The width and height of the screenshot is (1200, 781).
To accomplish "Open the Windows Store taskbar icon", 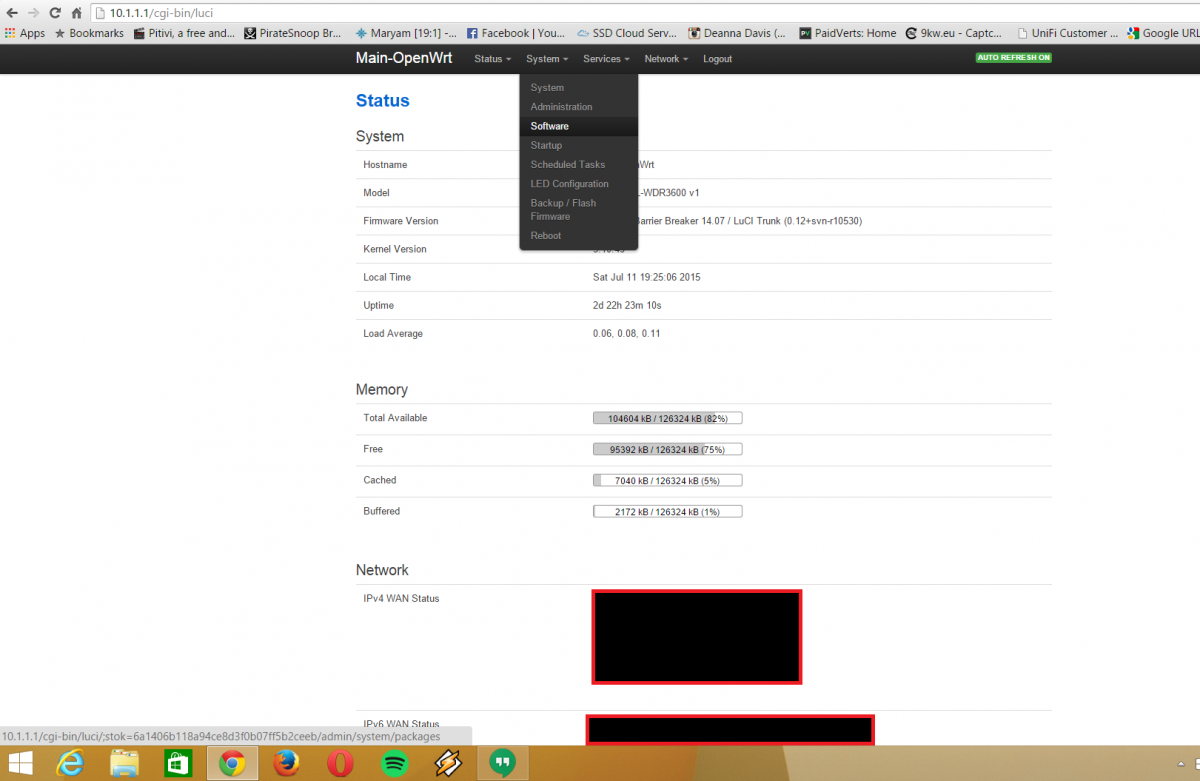I will point(178,763).
